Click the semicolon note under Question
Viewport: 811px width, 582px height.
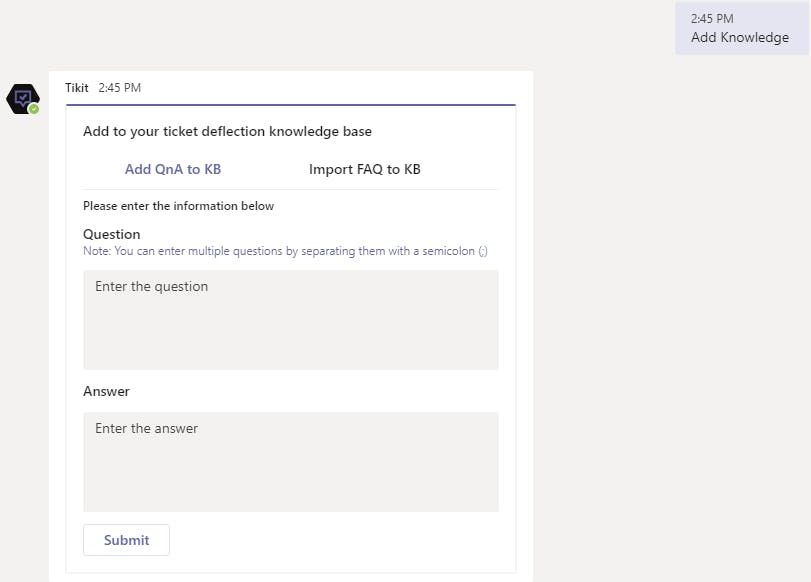click(285, 251)
